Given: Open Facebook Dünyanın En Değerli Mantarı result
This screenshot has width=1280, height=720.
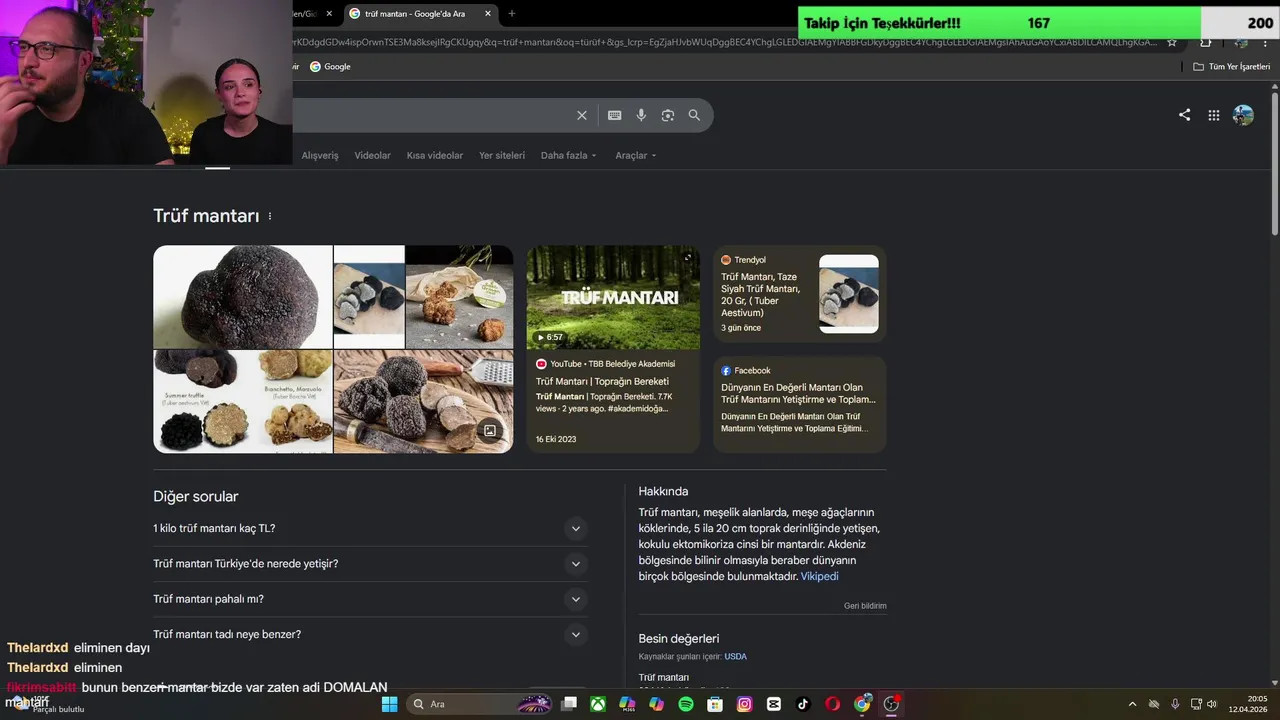Looking at the screenshot, I should click(x=800, y=403).
